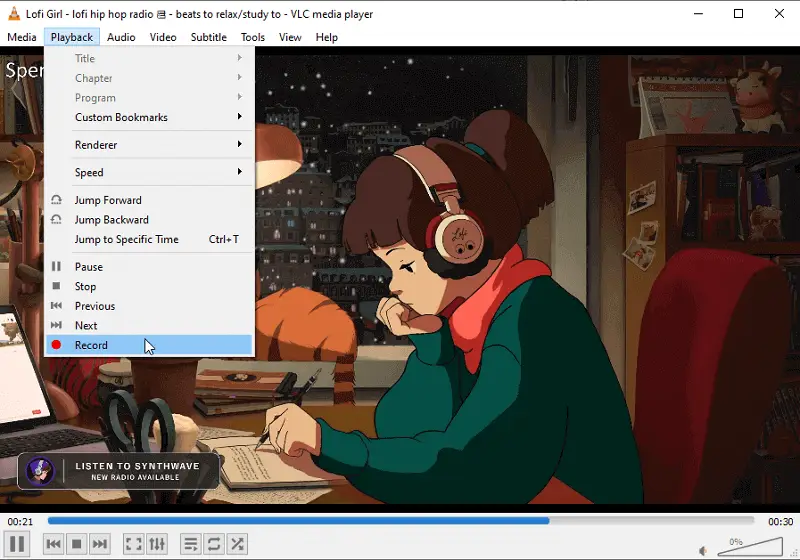Show extended settings with the equalizer icon
The width and height of the screenshot is (800, 560).
tap(157, 544)
